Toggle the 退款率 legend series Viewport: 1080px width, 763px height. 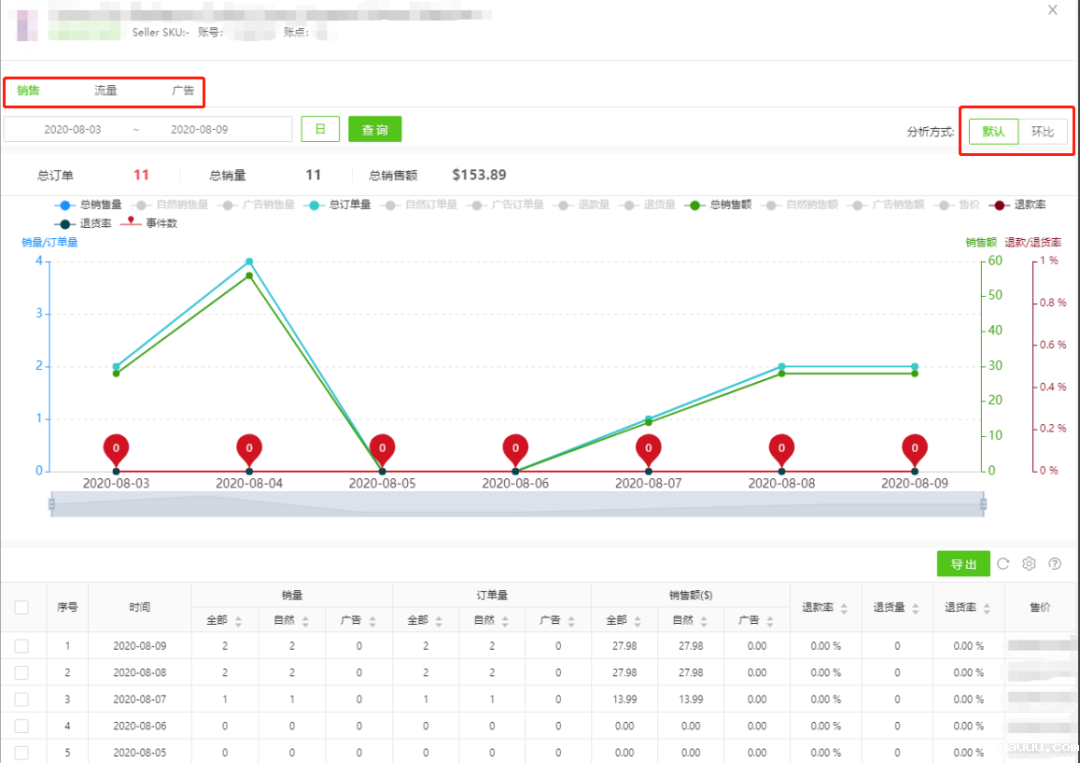tap(1019, 205)
